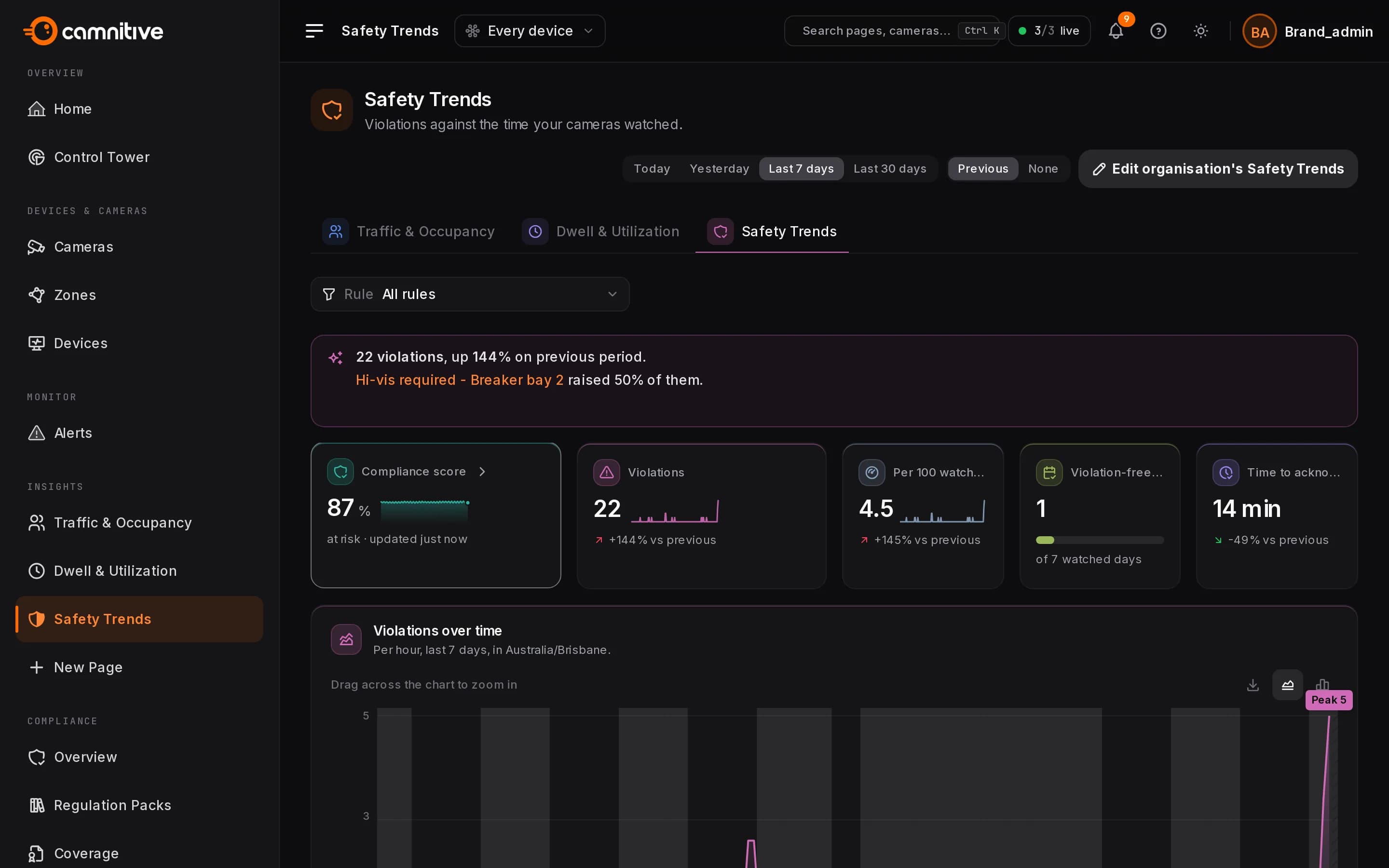The height and width of the screenshot is (868, 1389).
Task: Toggle the sidebar hamburger menu
Action: pyautogui.click(x=314, y=31)
